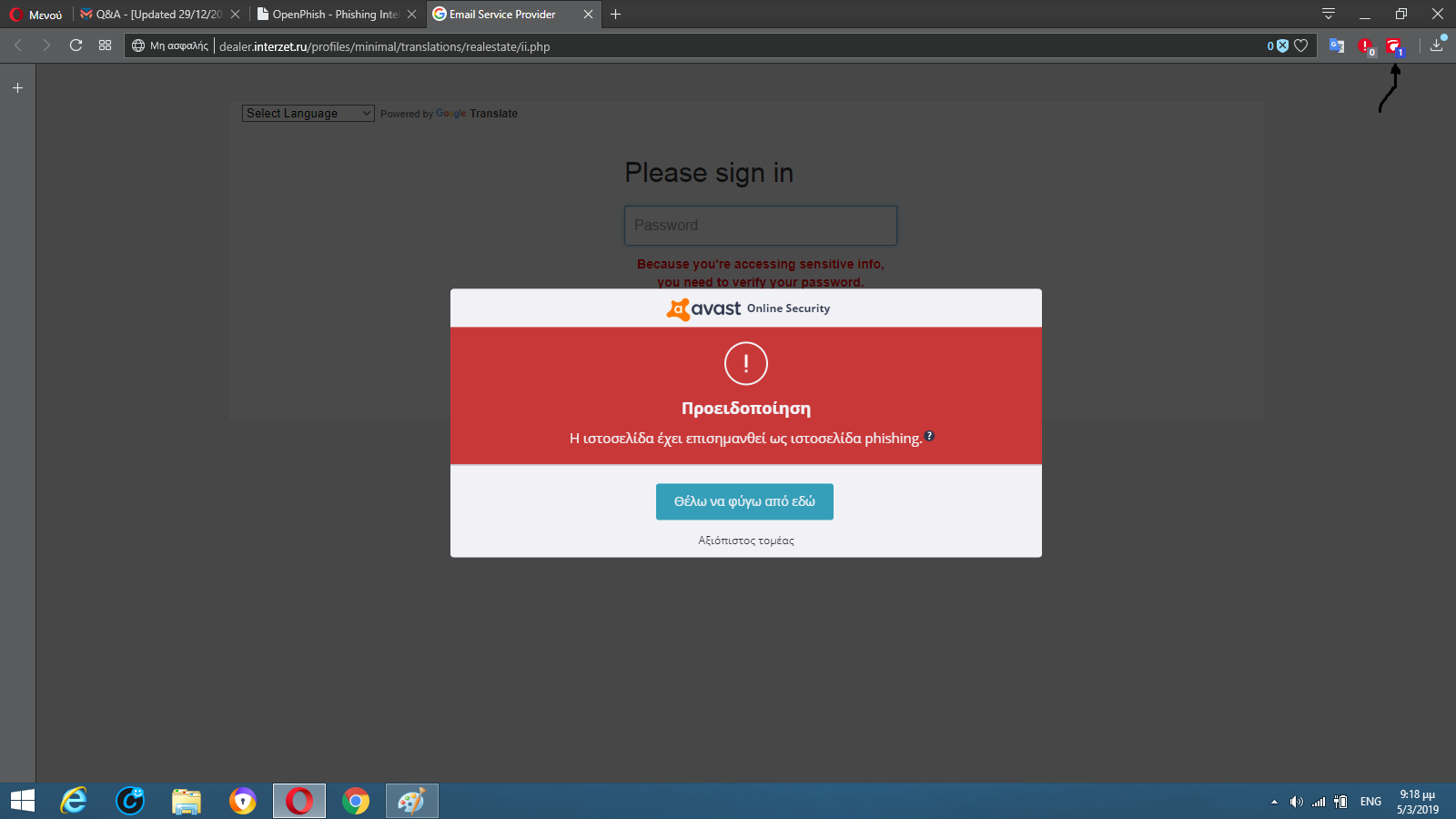
Task: Open File Explorer from the taskbar
Action: pos(187,801)
